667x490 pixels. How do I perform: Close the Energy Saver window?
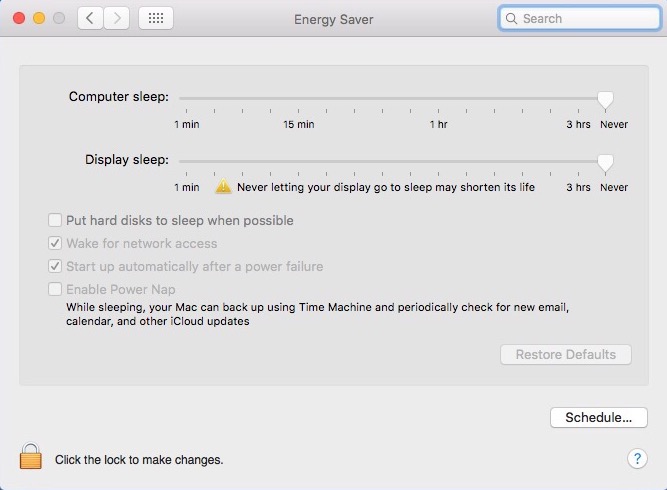[19, 18]
